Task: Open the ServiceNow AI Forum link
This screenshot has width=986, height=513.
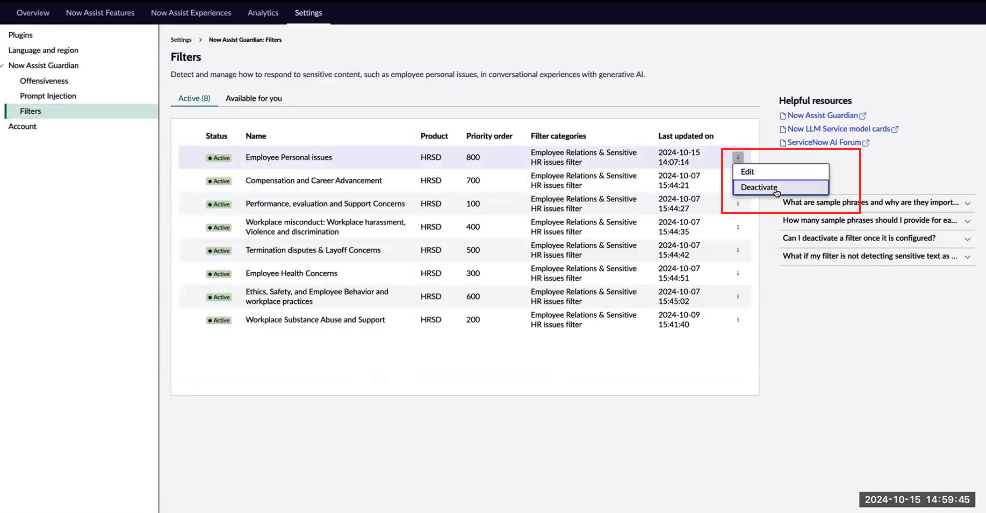Action: click(x=824, y=143)
